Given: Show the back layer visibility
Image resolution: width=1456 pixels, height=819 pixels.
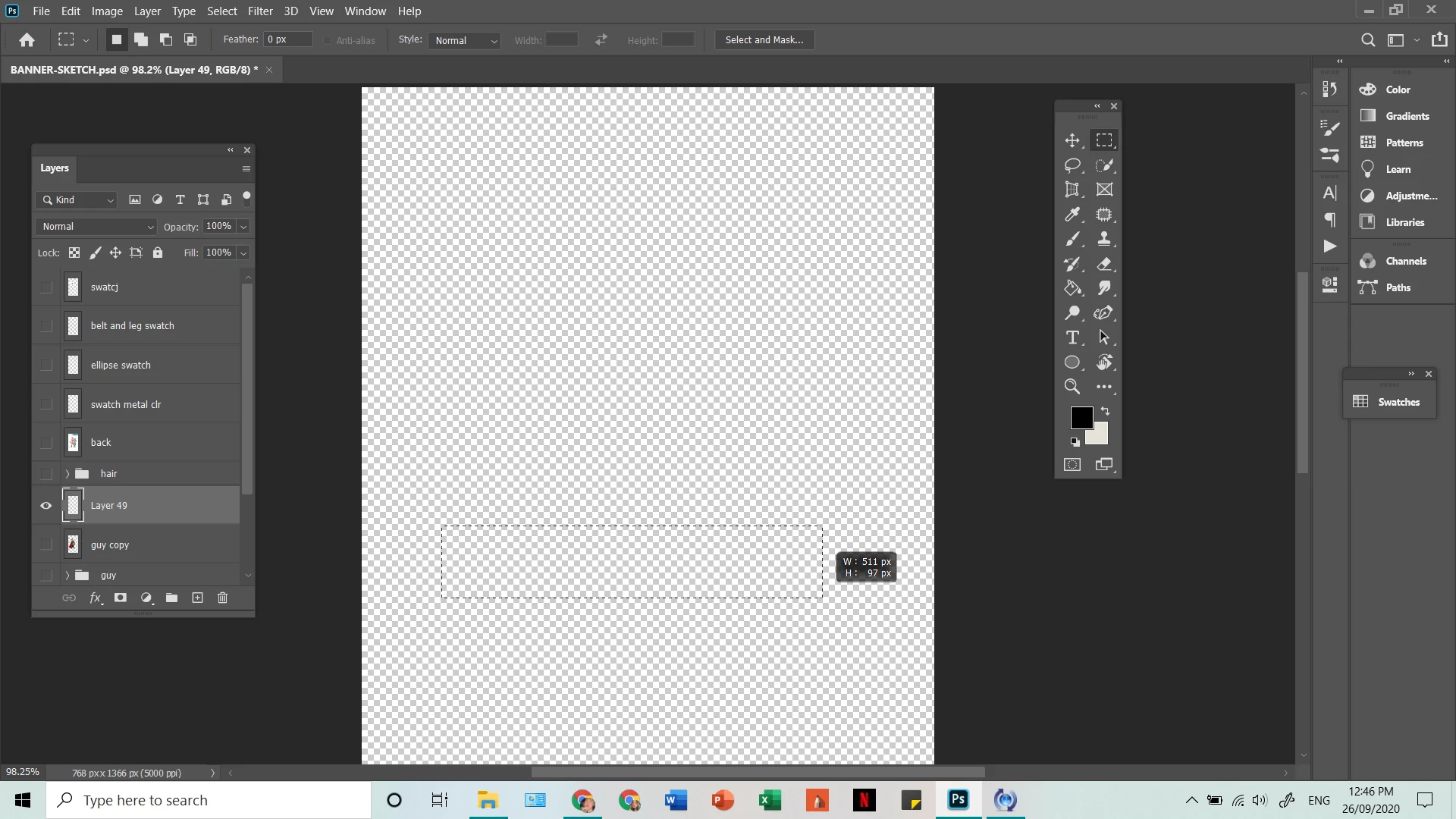Looking at the screenshot, I should click(46, 443).
